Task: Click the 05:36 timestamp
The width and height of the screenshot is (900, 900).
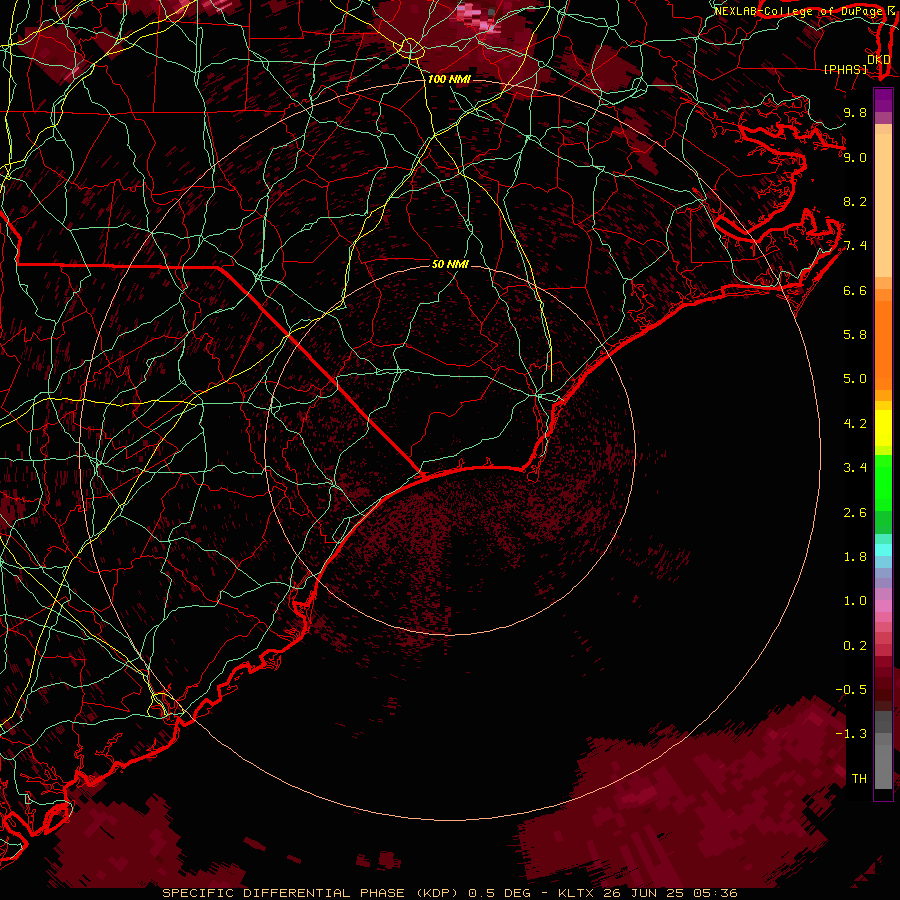Action: pos(717,893)
